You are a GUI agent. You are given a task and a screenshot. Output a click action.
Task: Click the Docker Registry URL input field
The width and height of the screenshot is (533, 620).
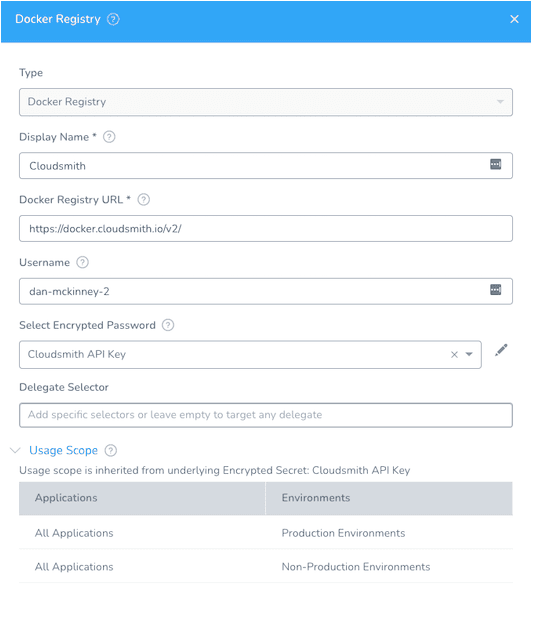(x=266, y=229)
